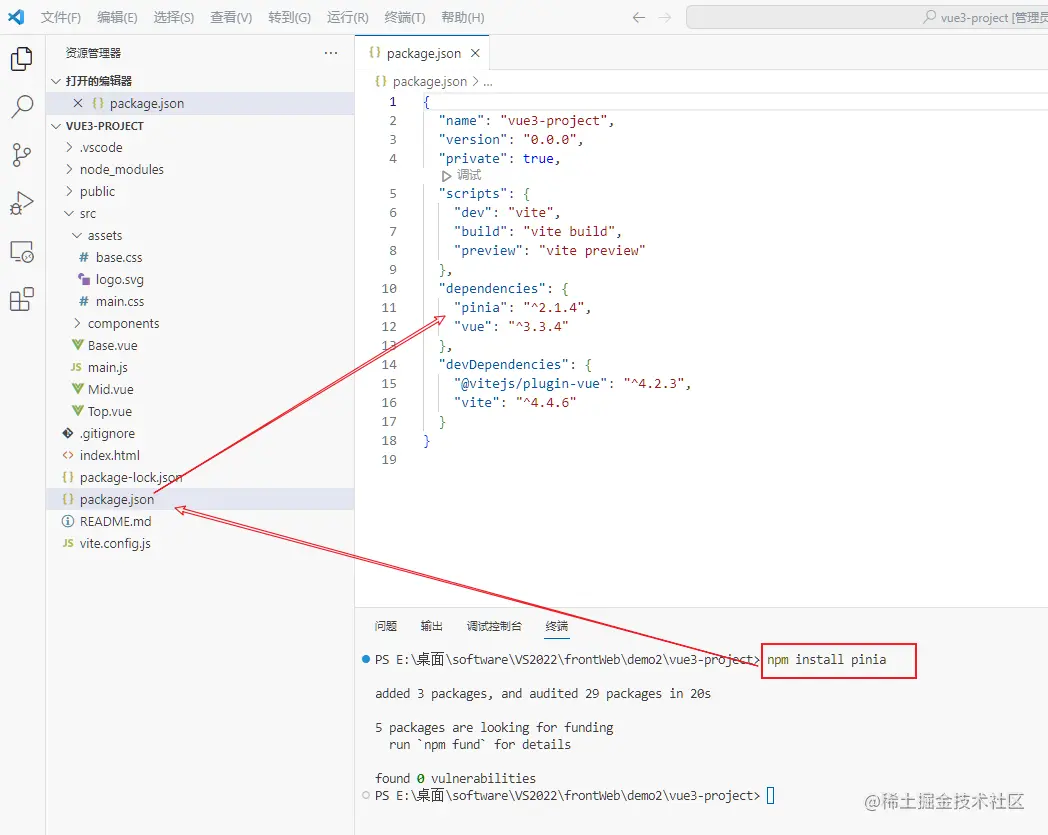This screenshot has width=1048, height=835.
Task: Open the 编辑(E) menu
Action: pyautogui.click(x=117, y=17)
